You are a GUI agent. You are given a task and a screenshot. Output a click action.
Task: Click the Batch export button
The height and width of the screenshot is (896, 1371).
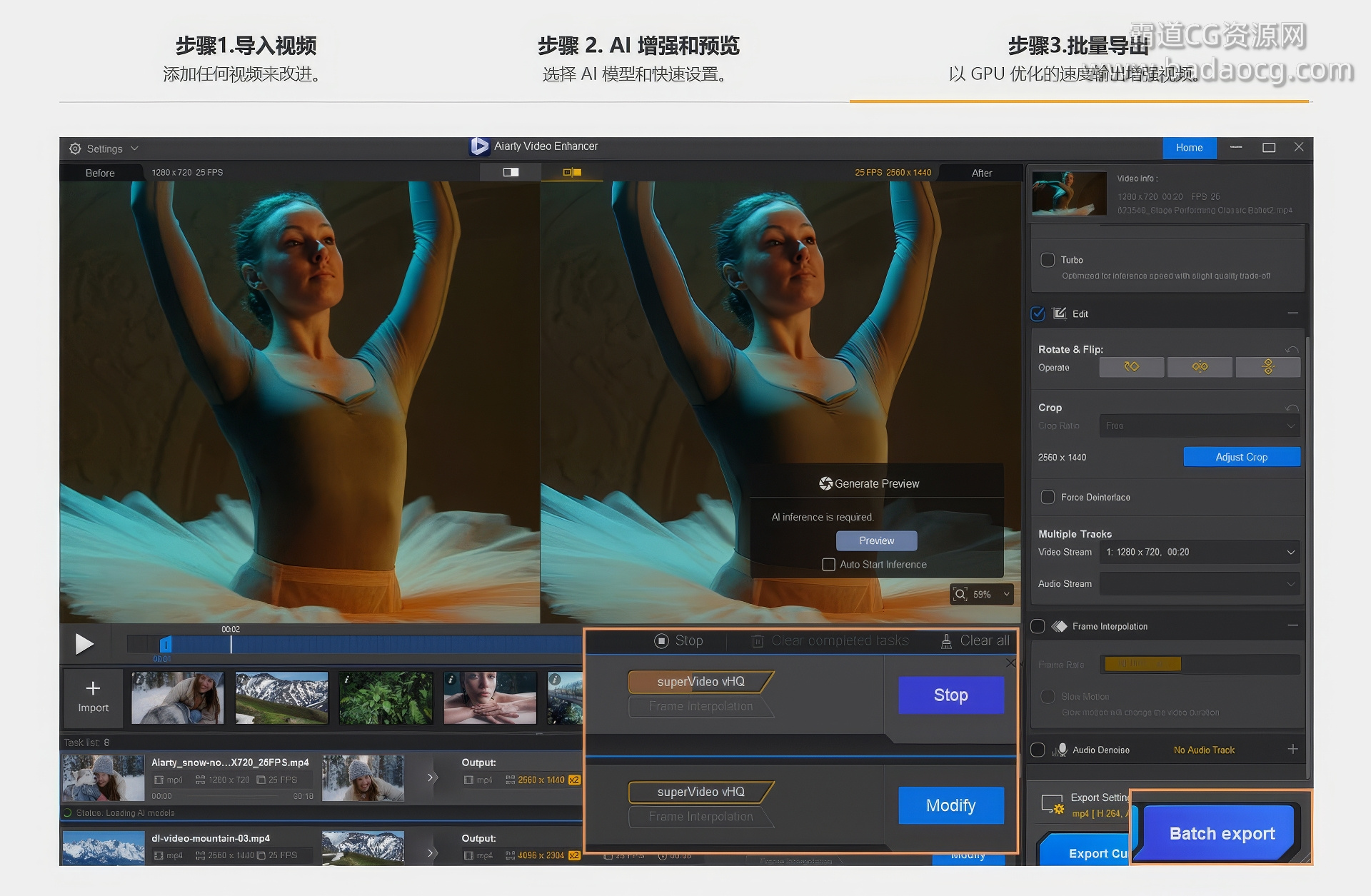point(1222,833)
